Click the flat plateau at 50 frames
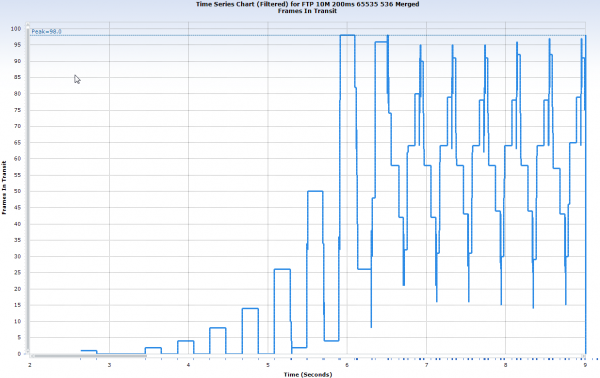 tap(315, 191)
